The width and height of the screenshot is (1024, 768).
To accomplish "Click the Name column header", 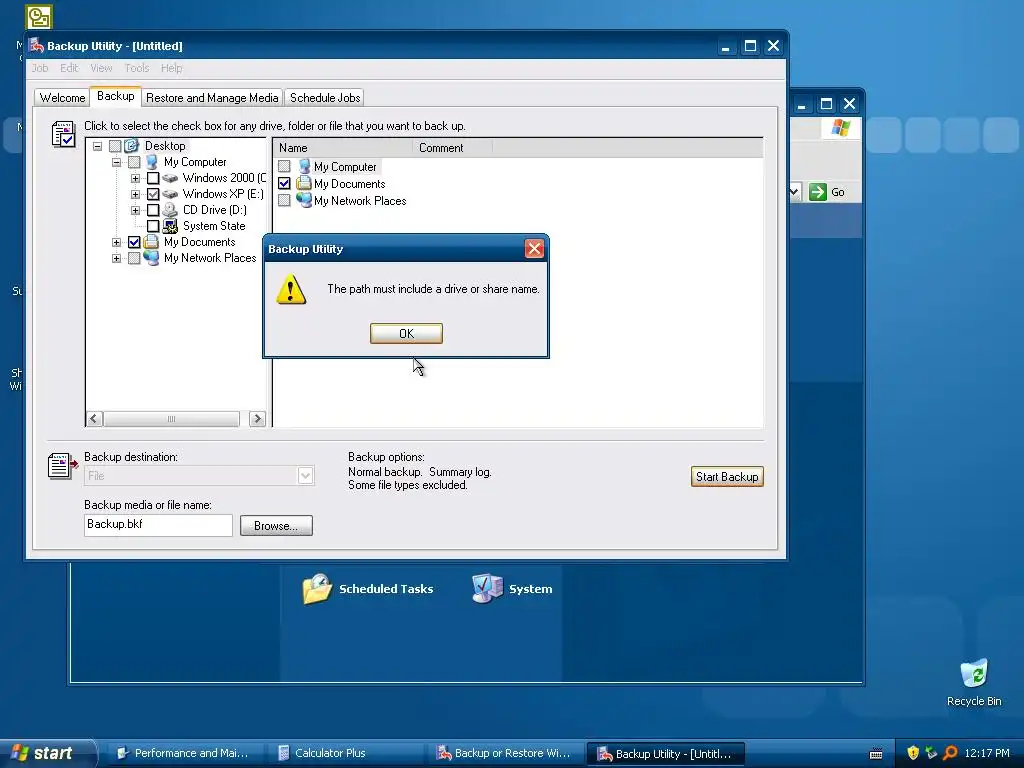I will tap(343, 148).
